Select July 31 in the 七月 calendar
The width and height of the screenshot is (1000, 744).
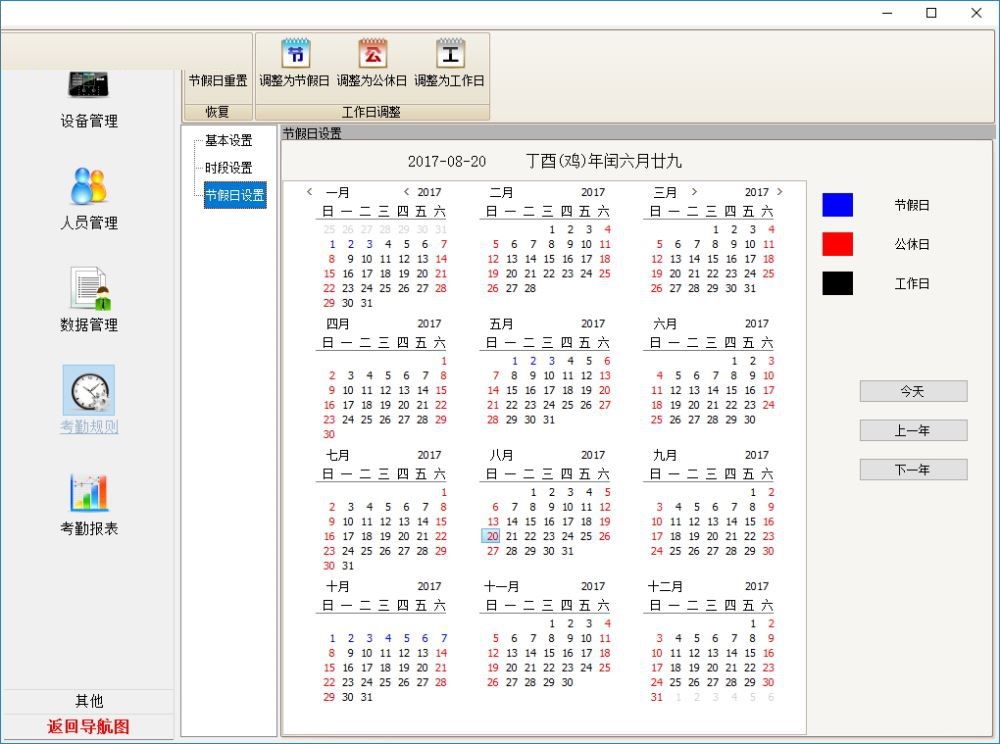(348, 565)
